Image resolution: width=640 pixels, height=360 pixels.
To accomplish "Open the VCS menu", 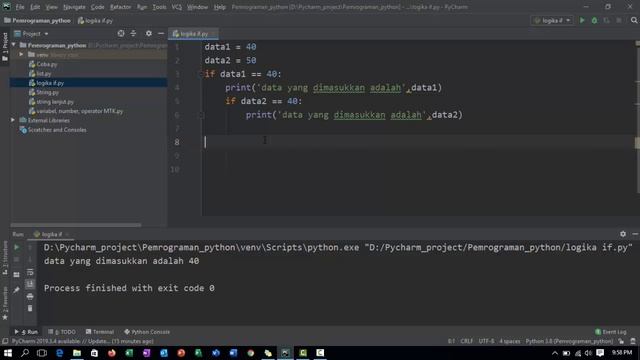I will pos(177,7).
